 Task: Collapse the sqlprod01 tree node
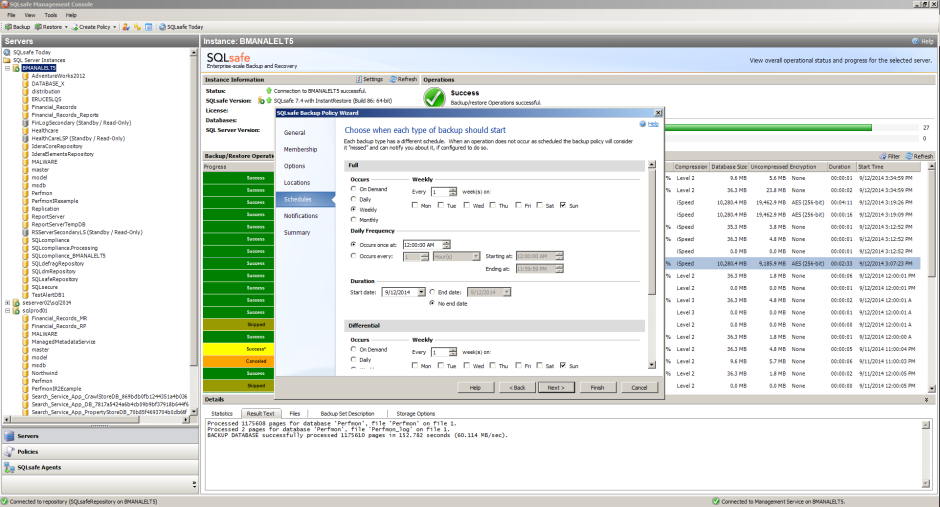pyautogui.click(x=8, y=310)
